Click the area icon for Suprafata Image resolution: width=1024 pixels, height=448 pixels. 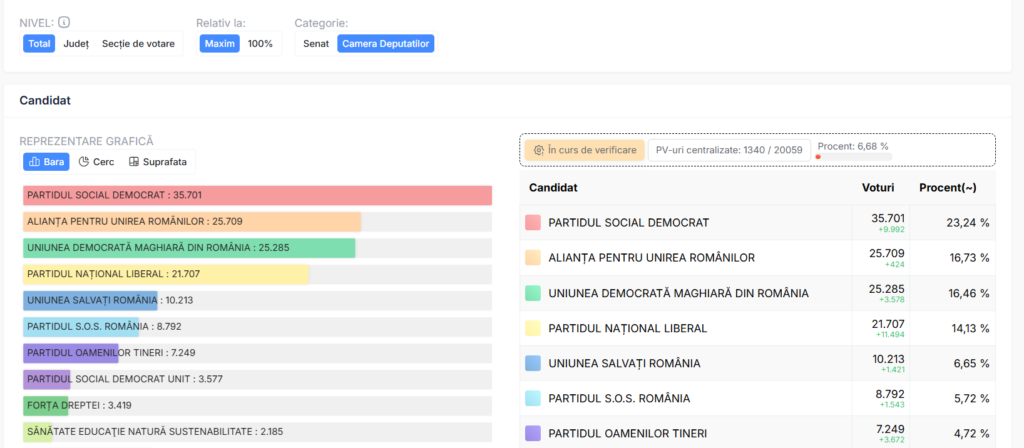click(x=134, y=161)
